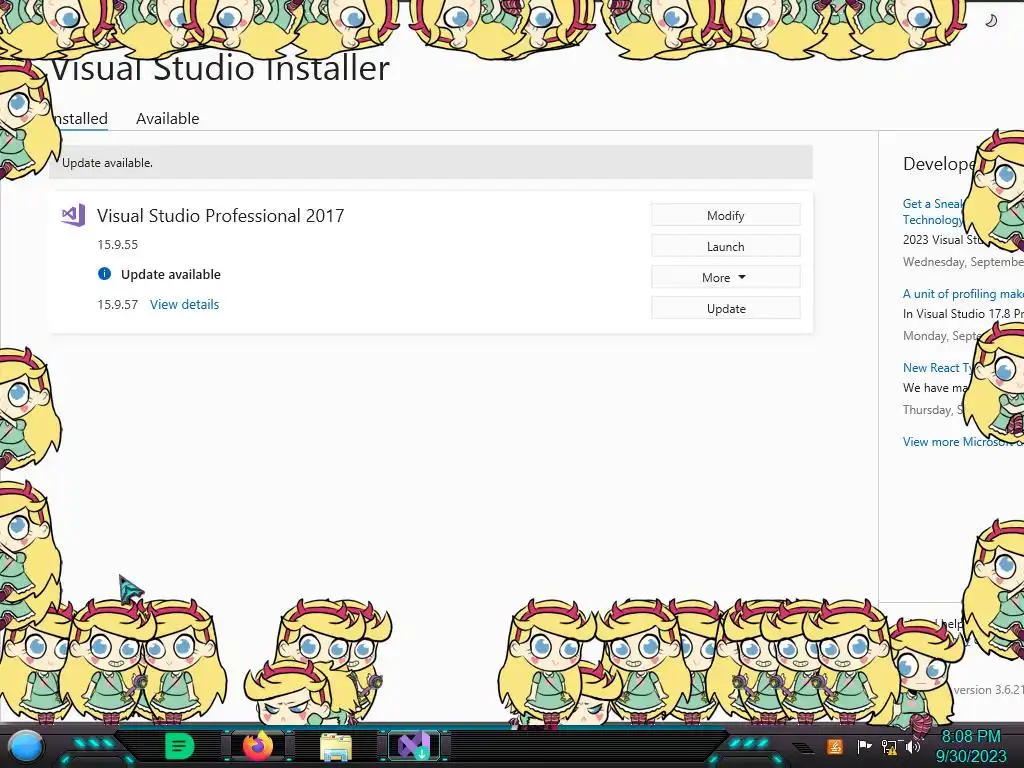Click the Launch button
1024x768 pixels.
[726, 246]
